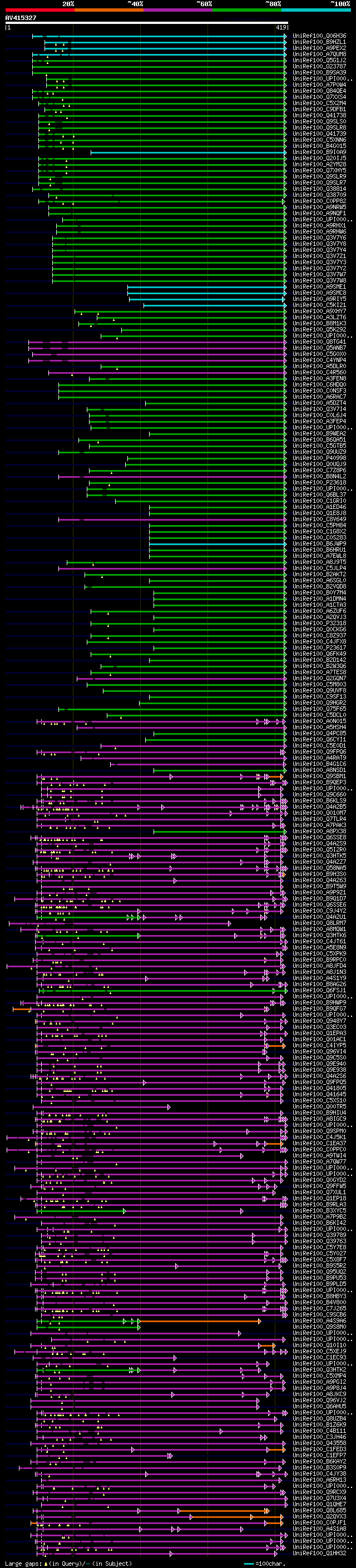
Task: Open hit UniRef100_Q4A2B5
Action: tap(319, 807)
